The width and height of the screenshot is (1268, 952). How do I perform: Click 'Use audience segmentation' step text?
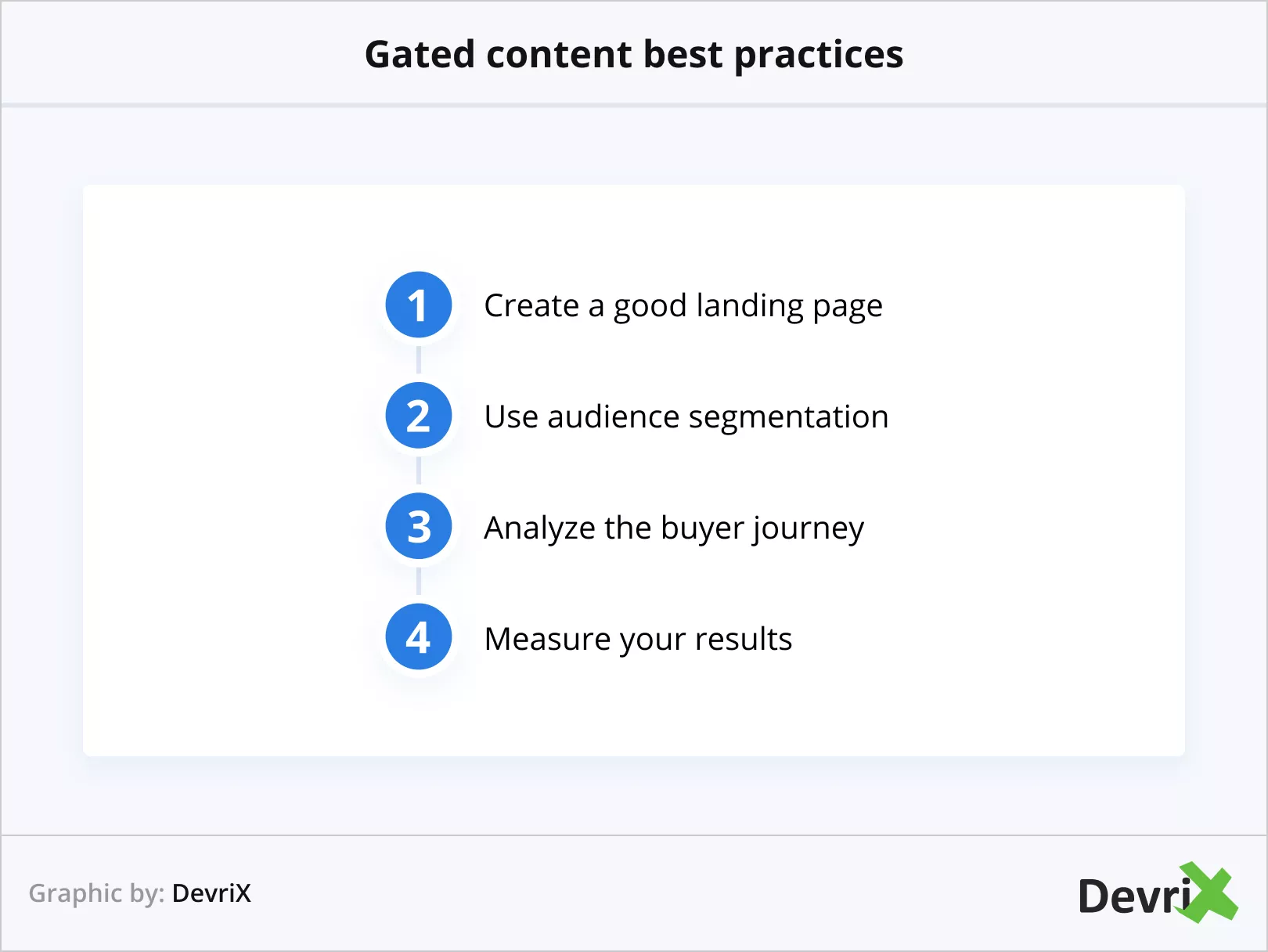point(686,417)
